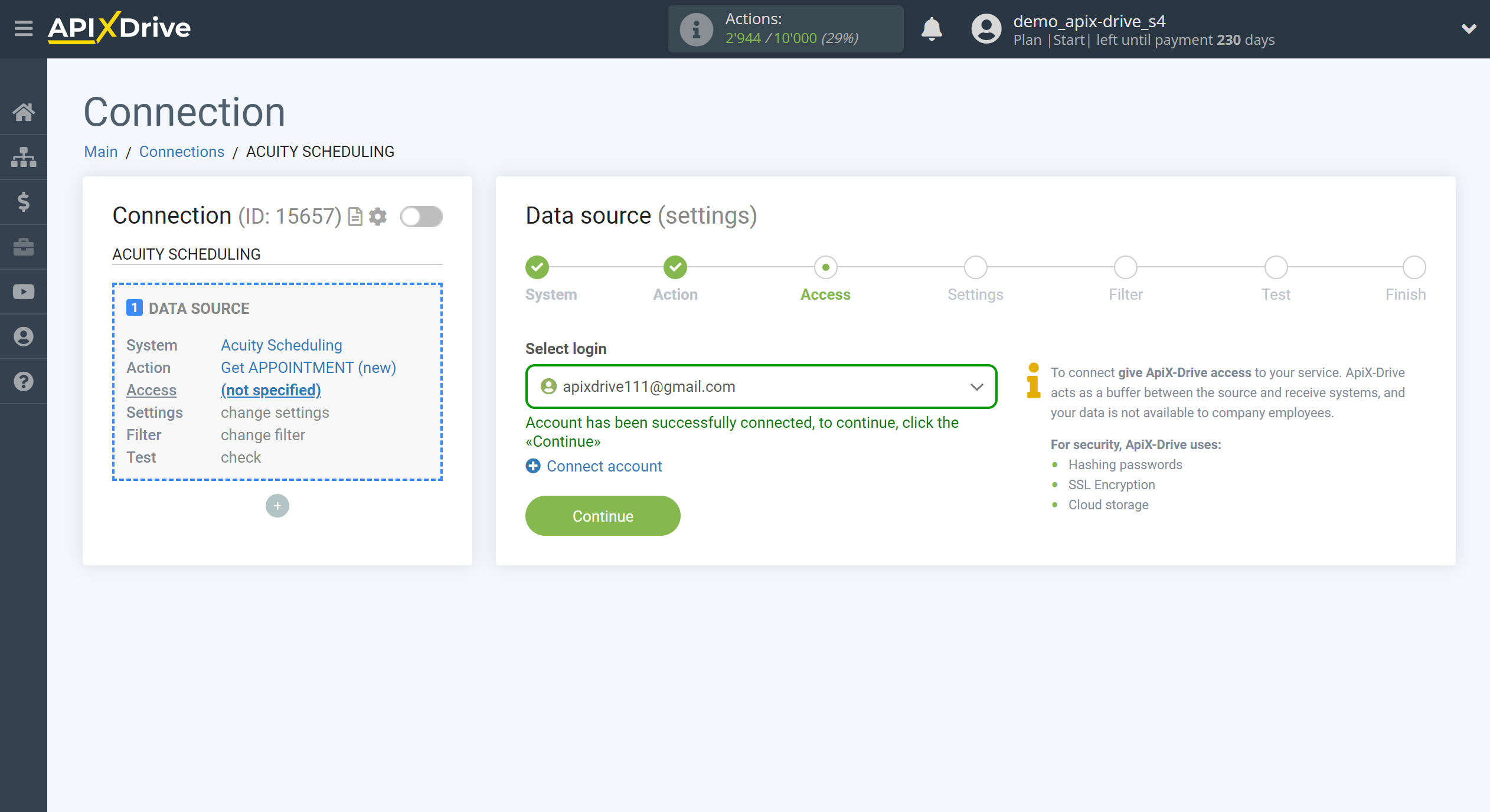Open the notifications bell
Image resolution: width=1490 pixels, height=812 pixels.
pos(932,28)
